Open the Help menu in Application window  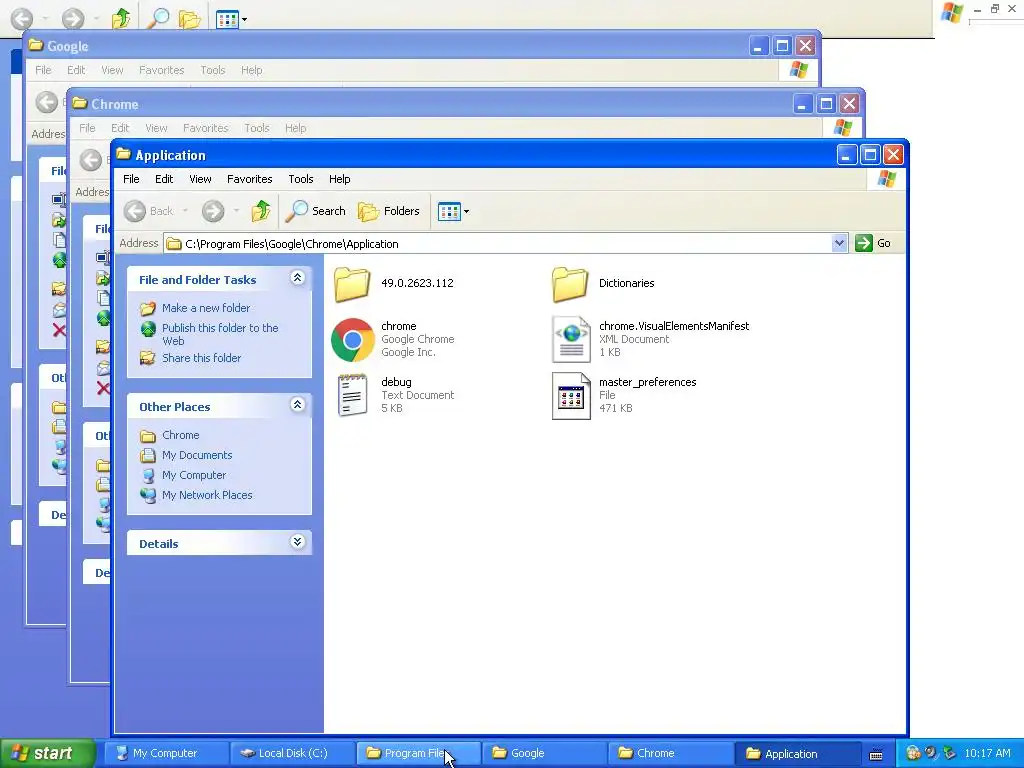pyautogui.click(x=340, y=179)
